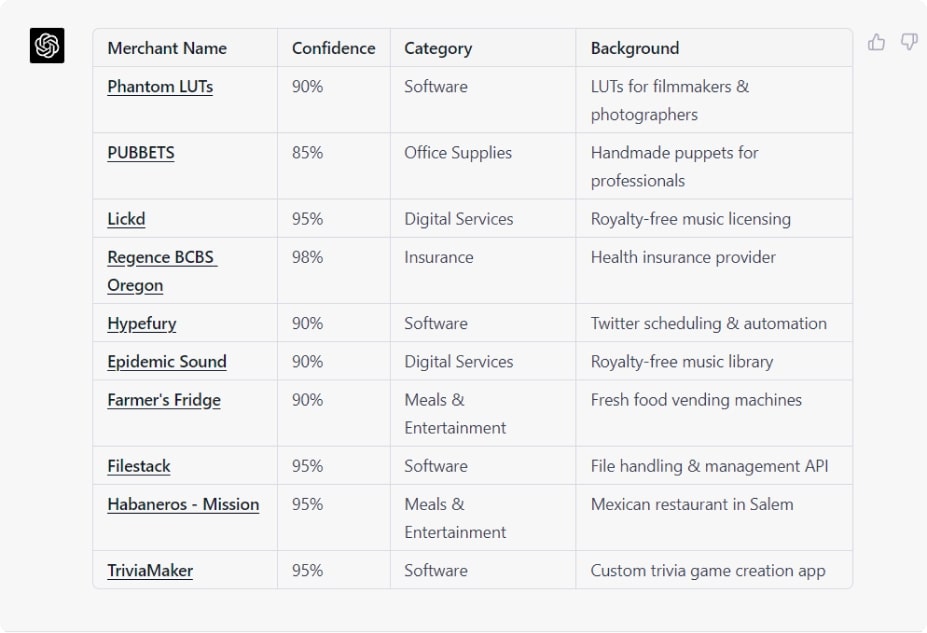
Task: Visit the Hypefury link
Action: pyautogui.click(x=142, y=324)
